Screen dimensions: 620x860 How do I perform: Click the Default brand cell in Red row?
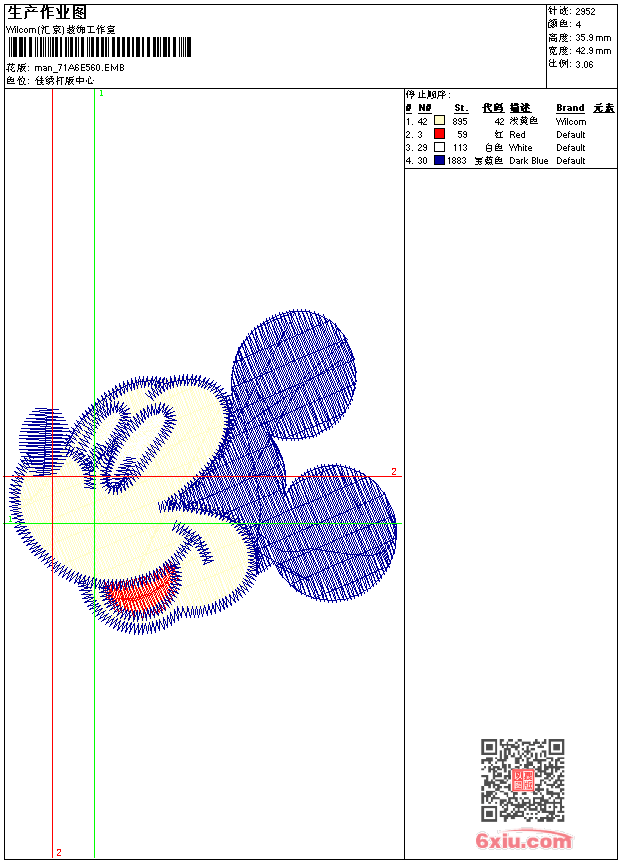pyautogui.click(x=571, y=134)
